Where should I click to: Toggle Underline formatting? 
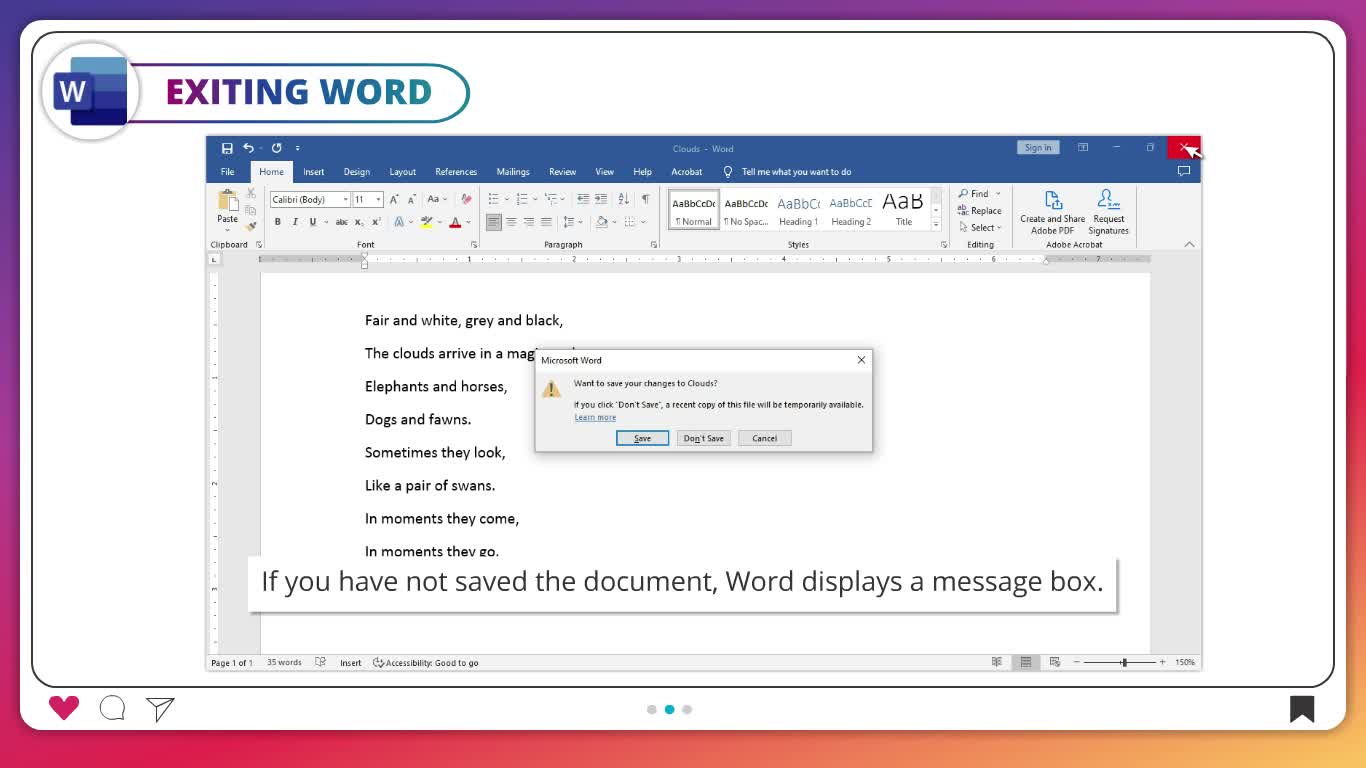point(312,222)
